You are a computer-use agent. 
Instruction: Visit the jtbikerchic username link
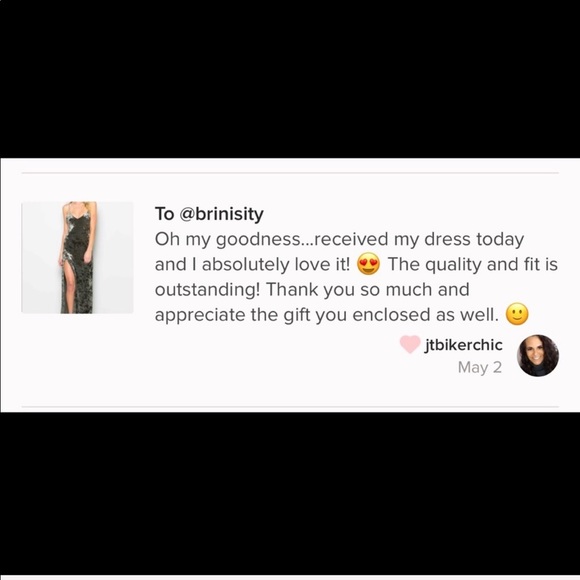tap(463, 345)
